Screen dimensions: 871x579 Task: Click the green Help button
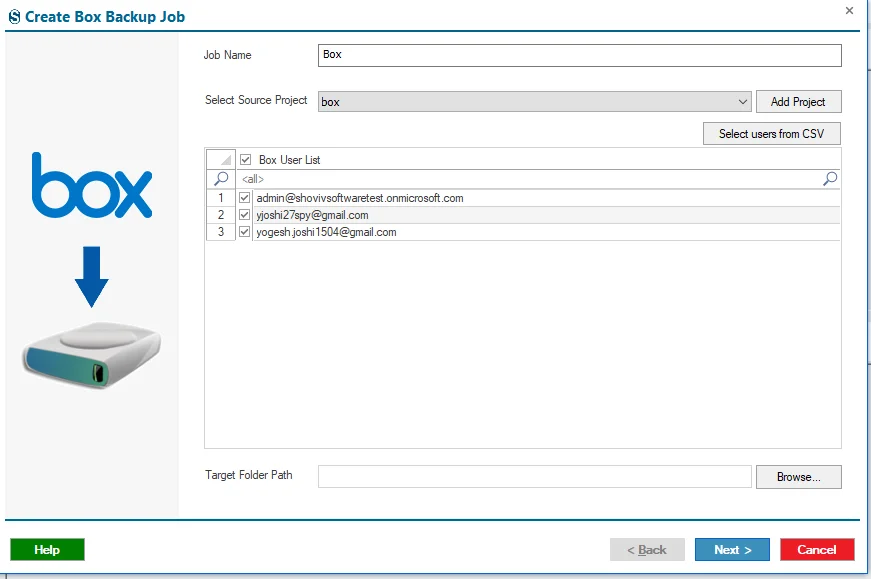(x=47, y=550)
